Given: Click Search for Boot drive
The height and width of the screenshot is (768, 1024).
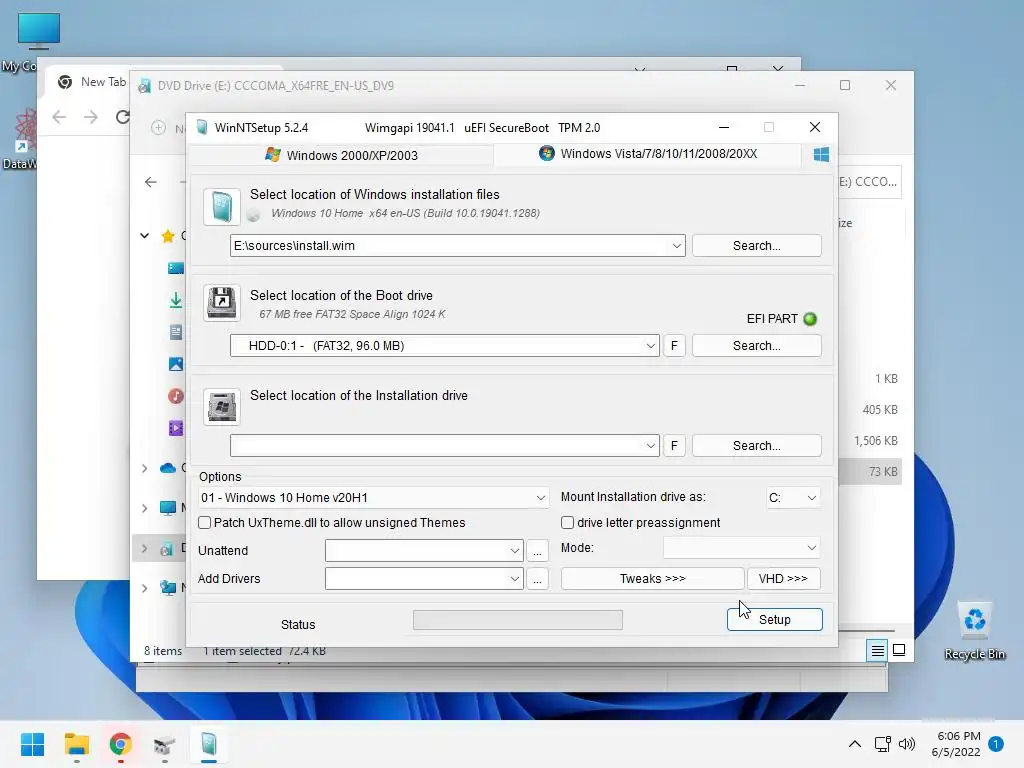Looking at the screenshot, I should coord(756,346).
